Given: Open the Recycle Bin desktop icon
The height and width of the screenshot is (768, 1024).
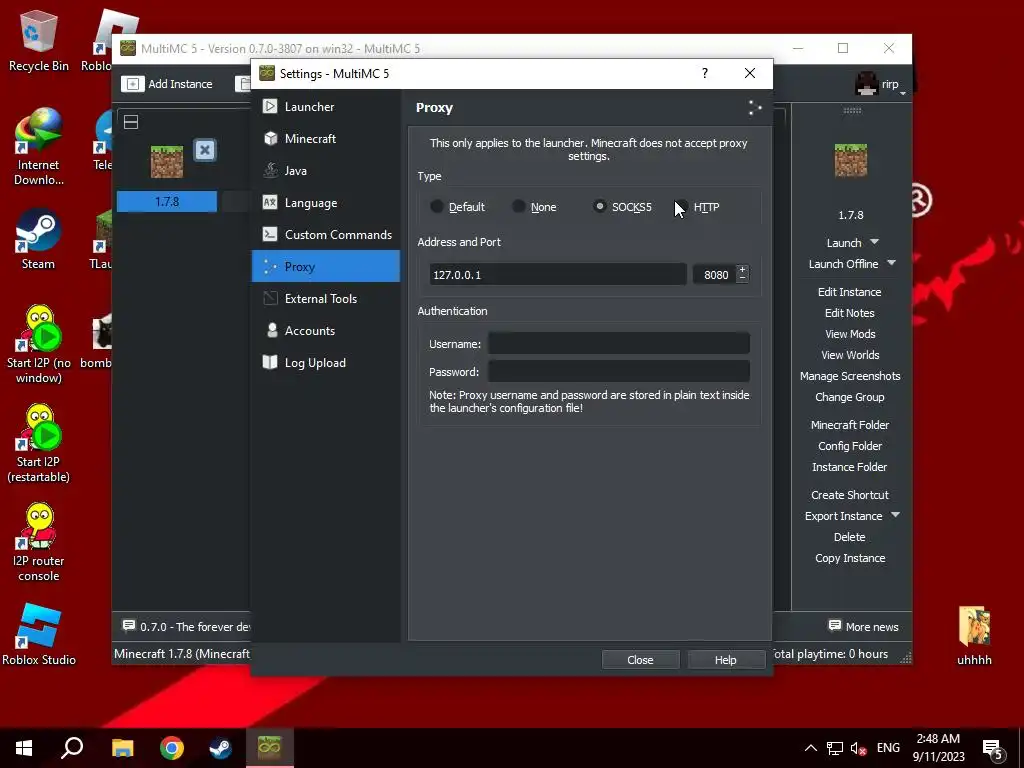Looking at the screenshot, I should [38, 40].
